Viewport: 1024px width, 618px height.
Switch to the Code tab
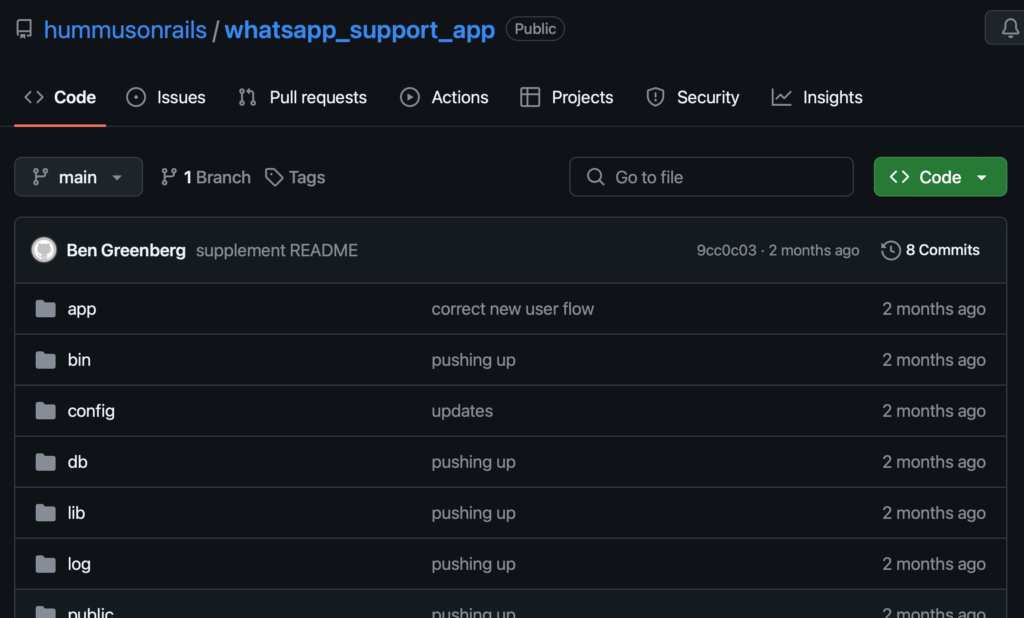[60, 97]
